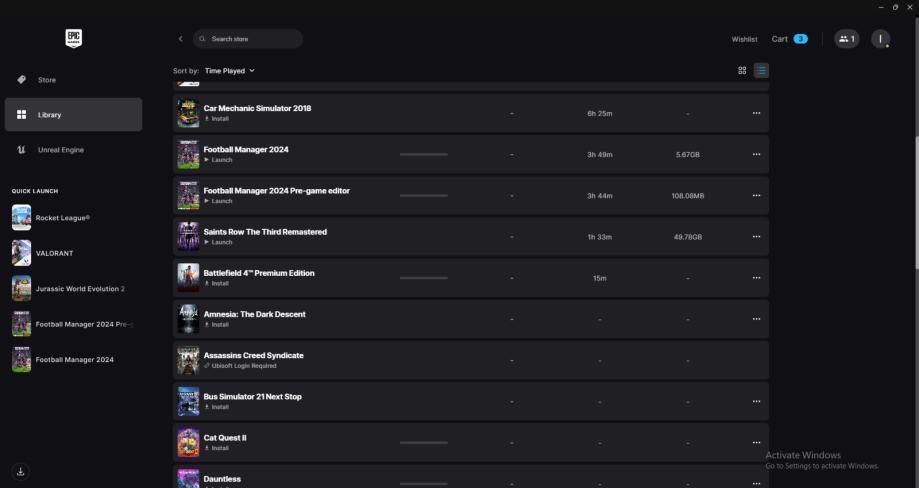919x488 pixels.
Task: Open options menu for Football Manager 2024
Action: 756,154
